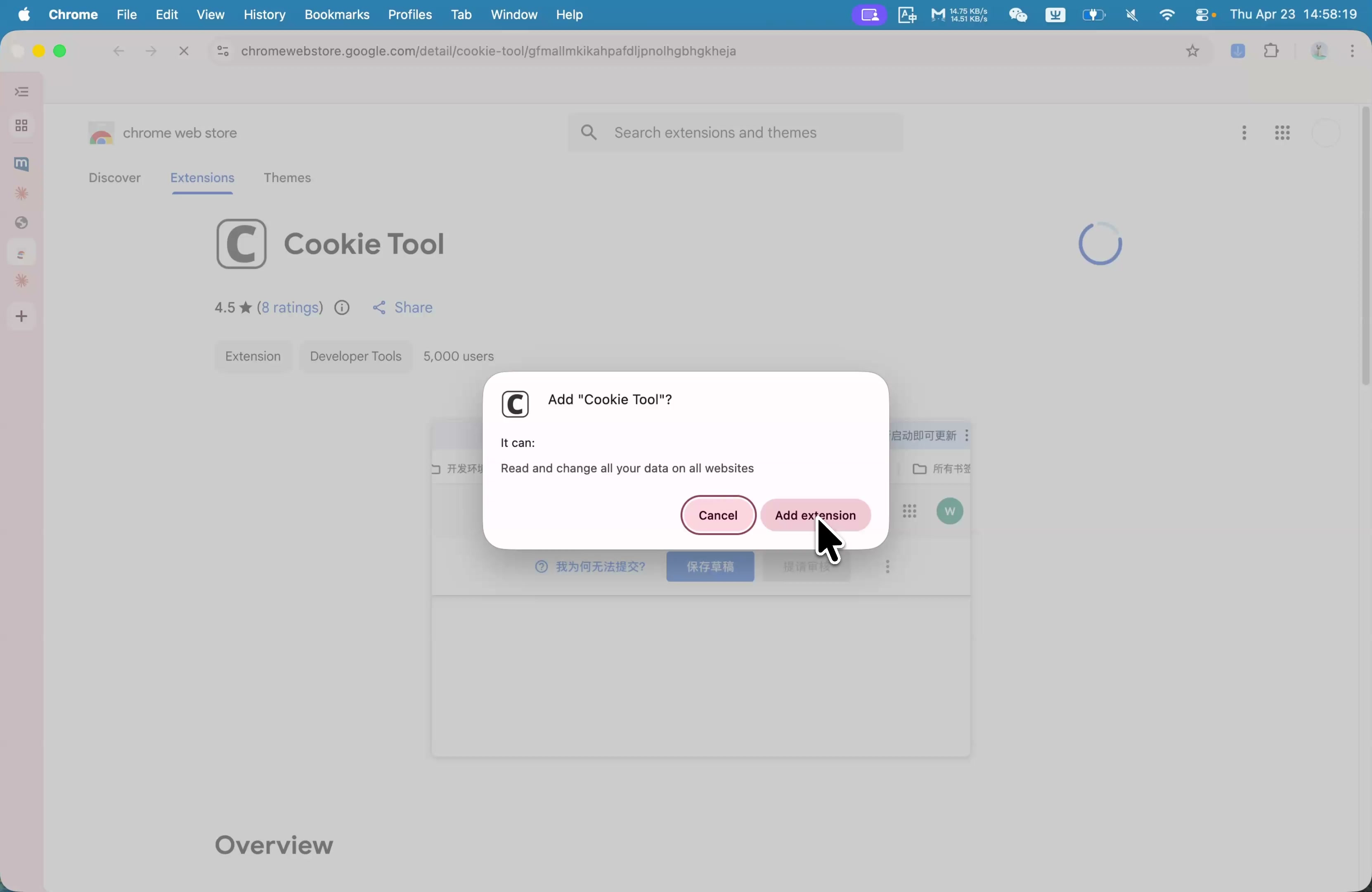Open the View menu
The height and width of the screenshot is (892, 1372).
pyautogui.click(x=211, y=15)
